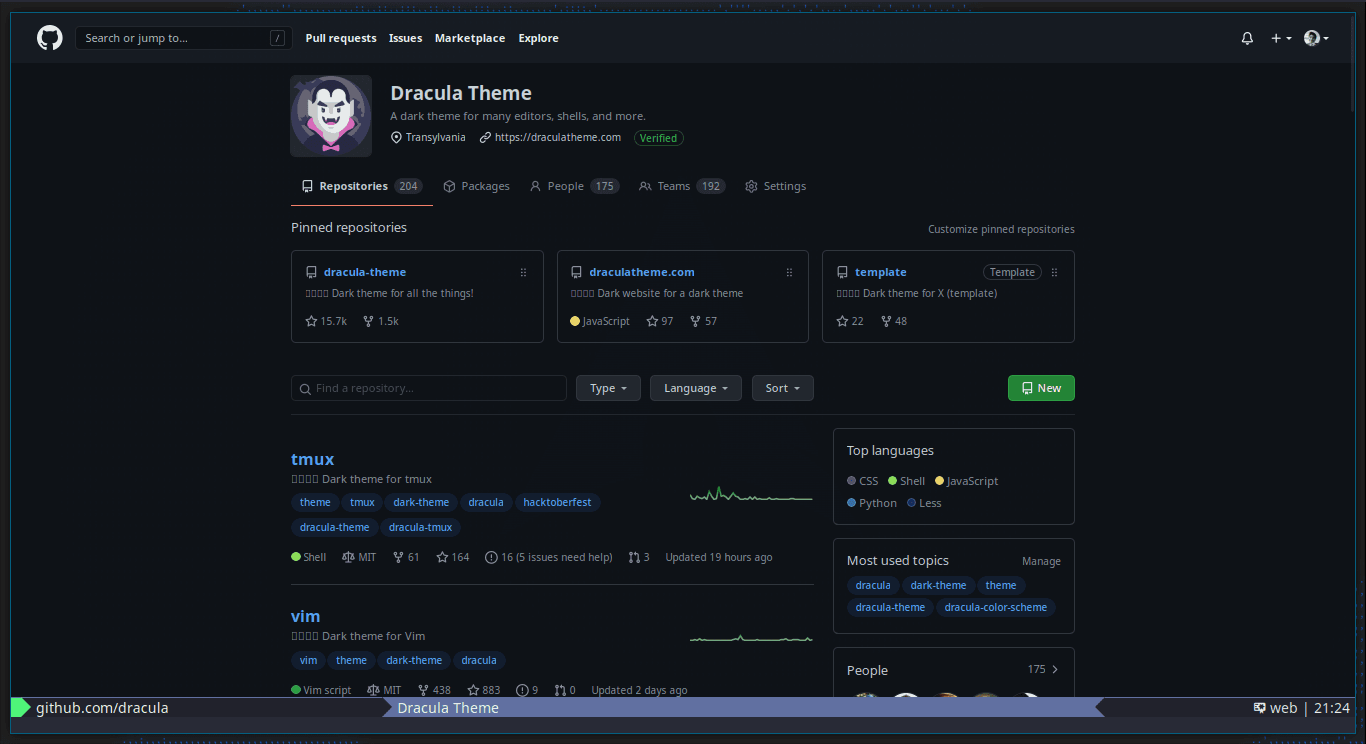
Task: Click the drag handle on draculatheme.com card
Action: (x=789, y=272)
